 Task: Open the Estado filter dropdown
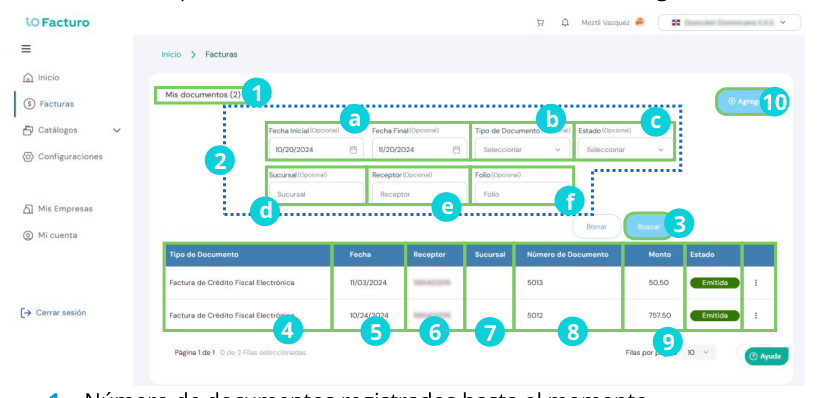coord(625,150)
